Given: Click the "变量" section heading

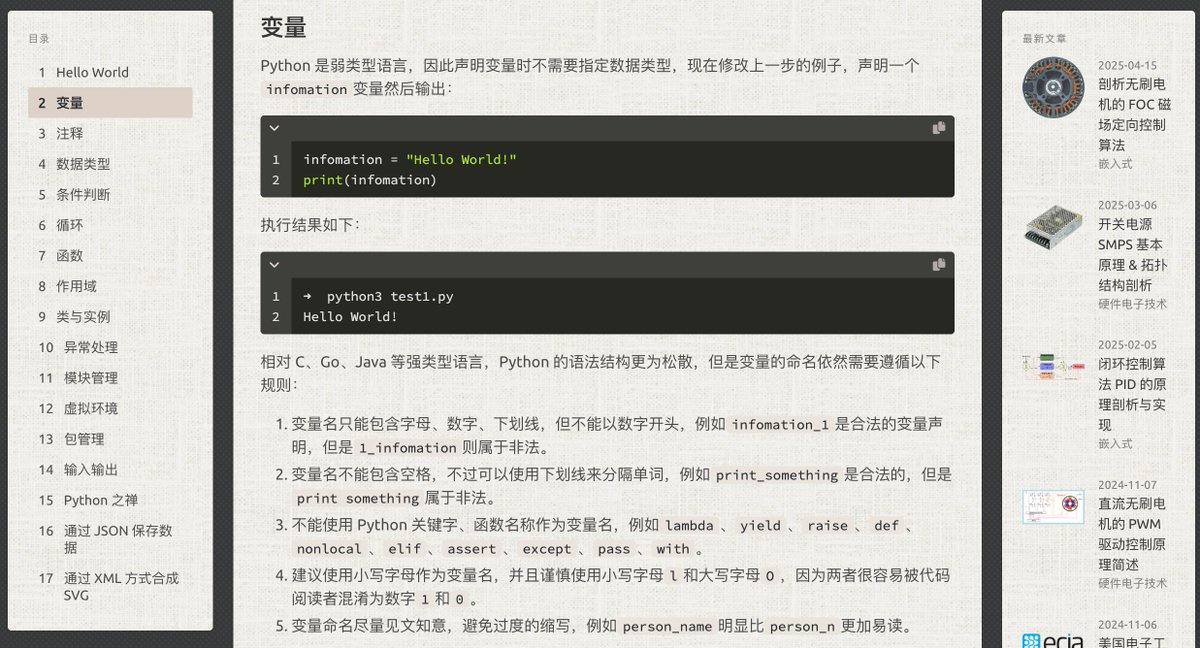Looking at the screenshot, I should coord(283,27).
